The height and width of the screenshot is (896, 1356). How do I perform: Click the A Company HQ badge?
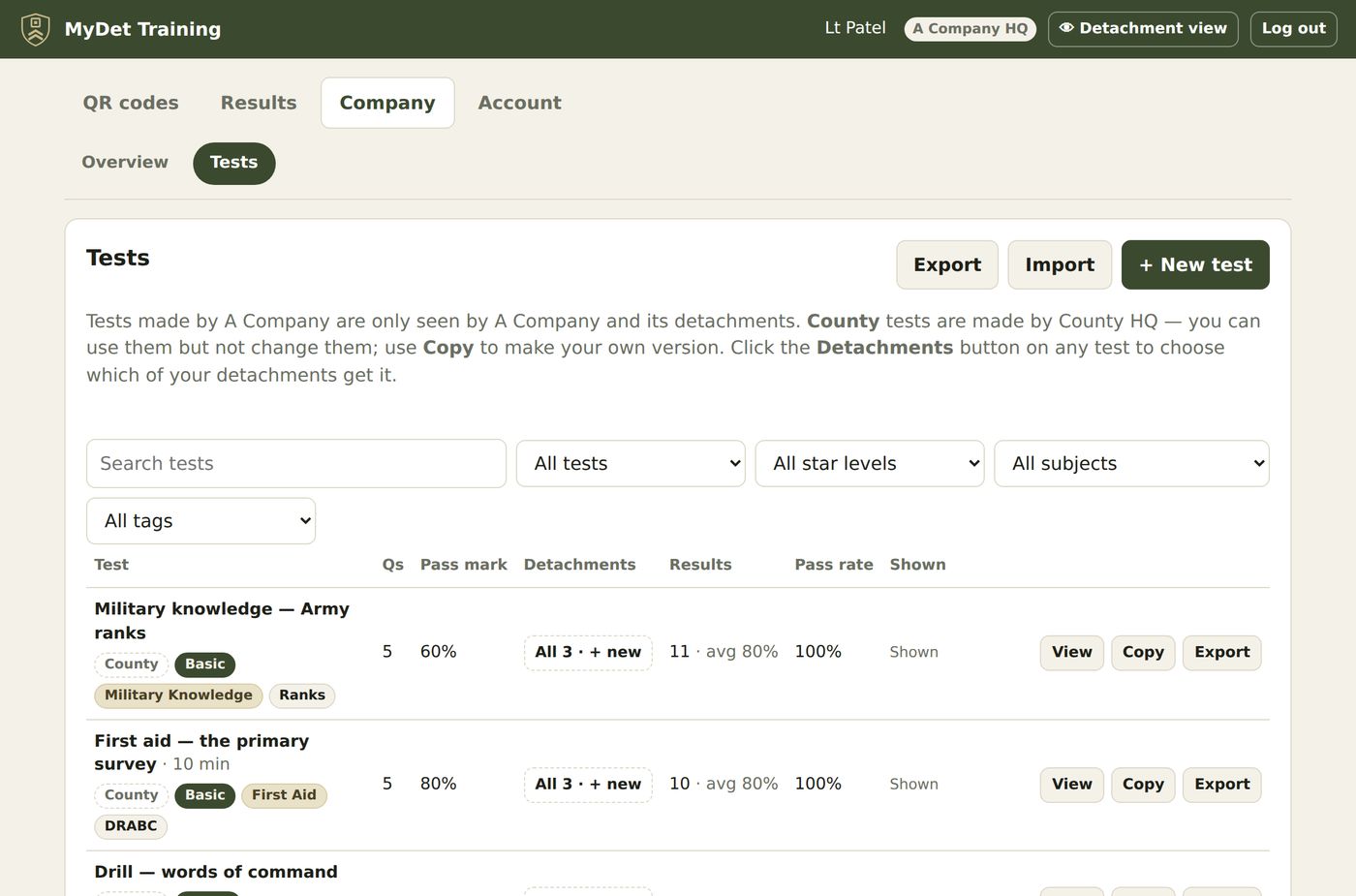(x=970, y=29)
